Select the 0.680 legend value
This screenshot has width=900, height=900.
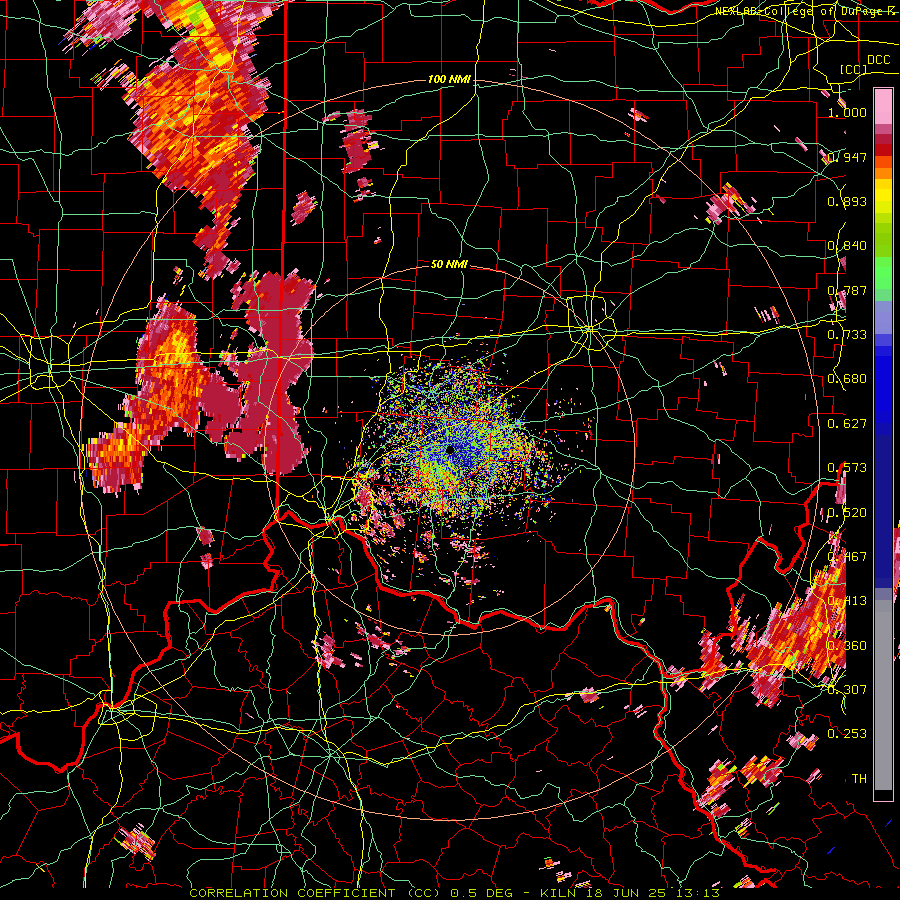coord(847,379)
